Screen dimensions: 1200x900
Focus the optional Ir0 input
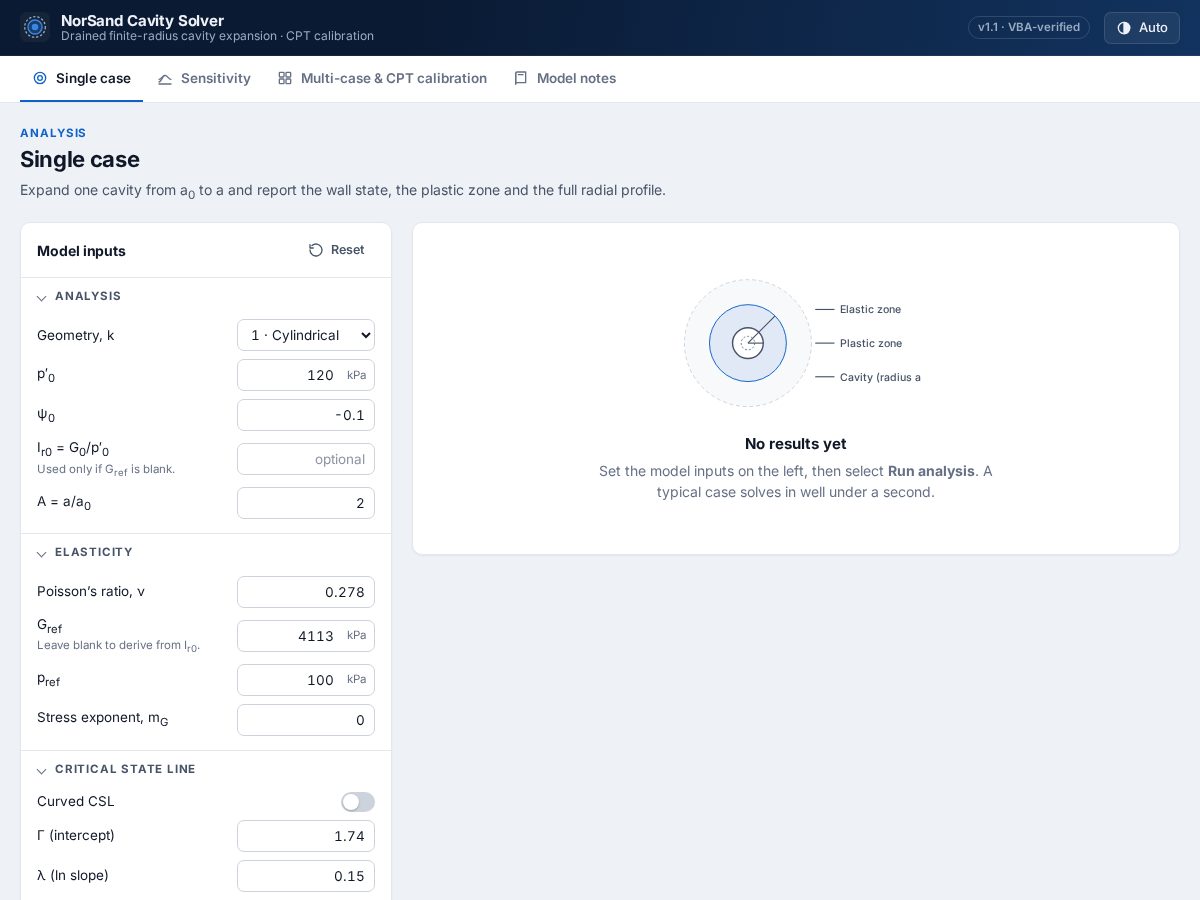coord(306,459)
